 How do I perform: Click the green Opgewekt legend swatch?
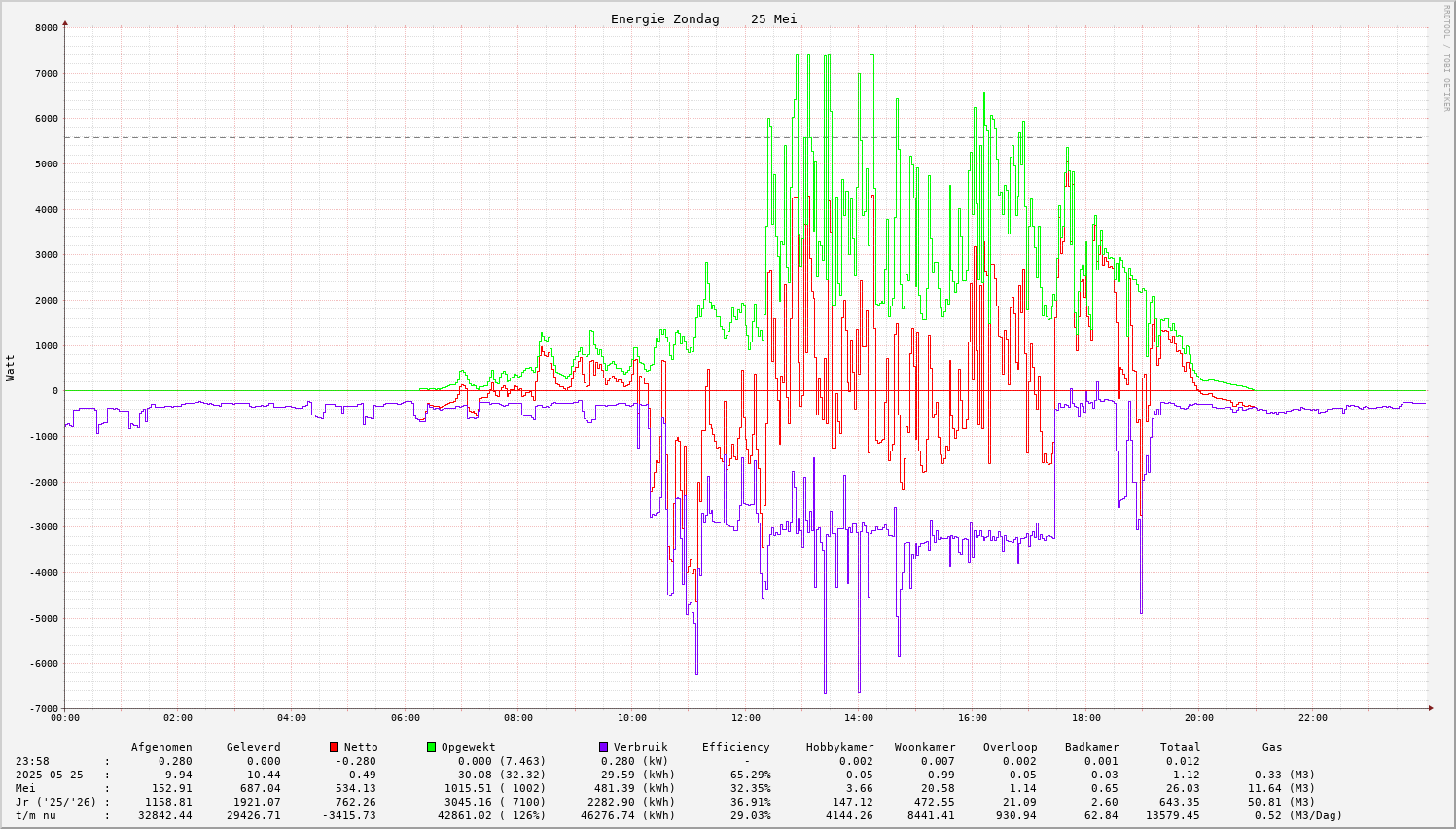click(432, 747)
